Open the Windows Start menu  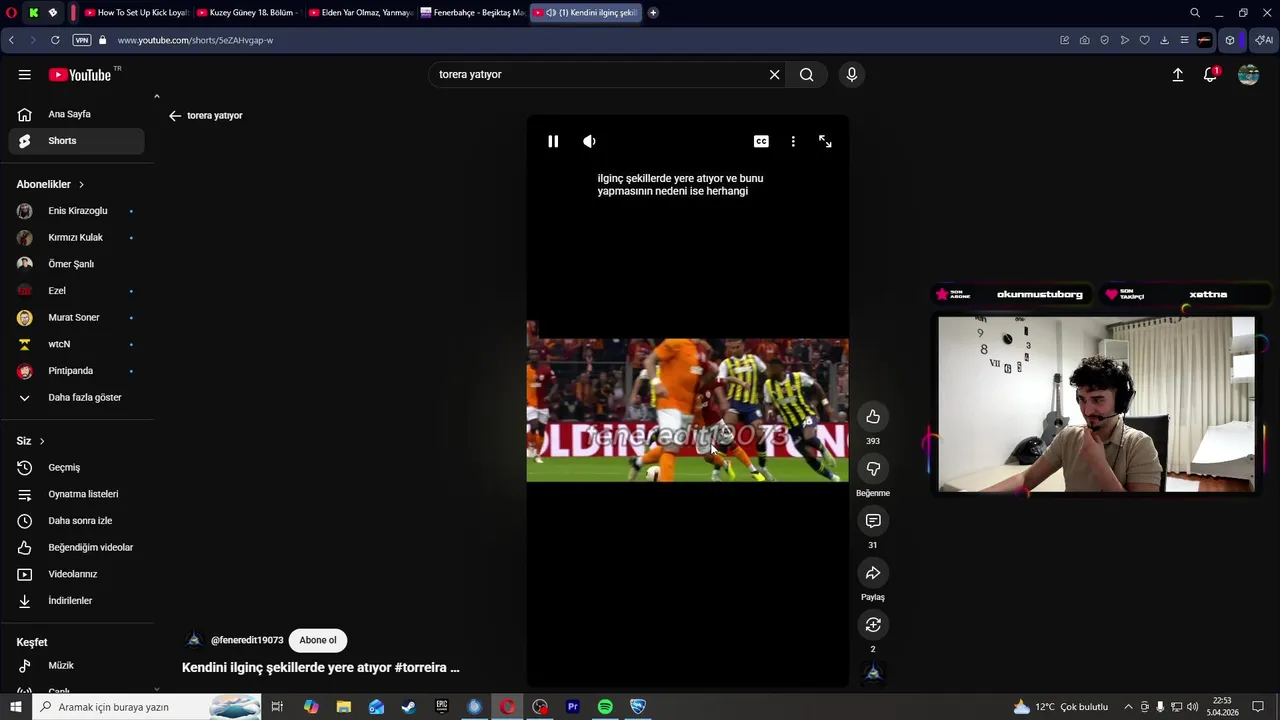click(x=15, y=707)
